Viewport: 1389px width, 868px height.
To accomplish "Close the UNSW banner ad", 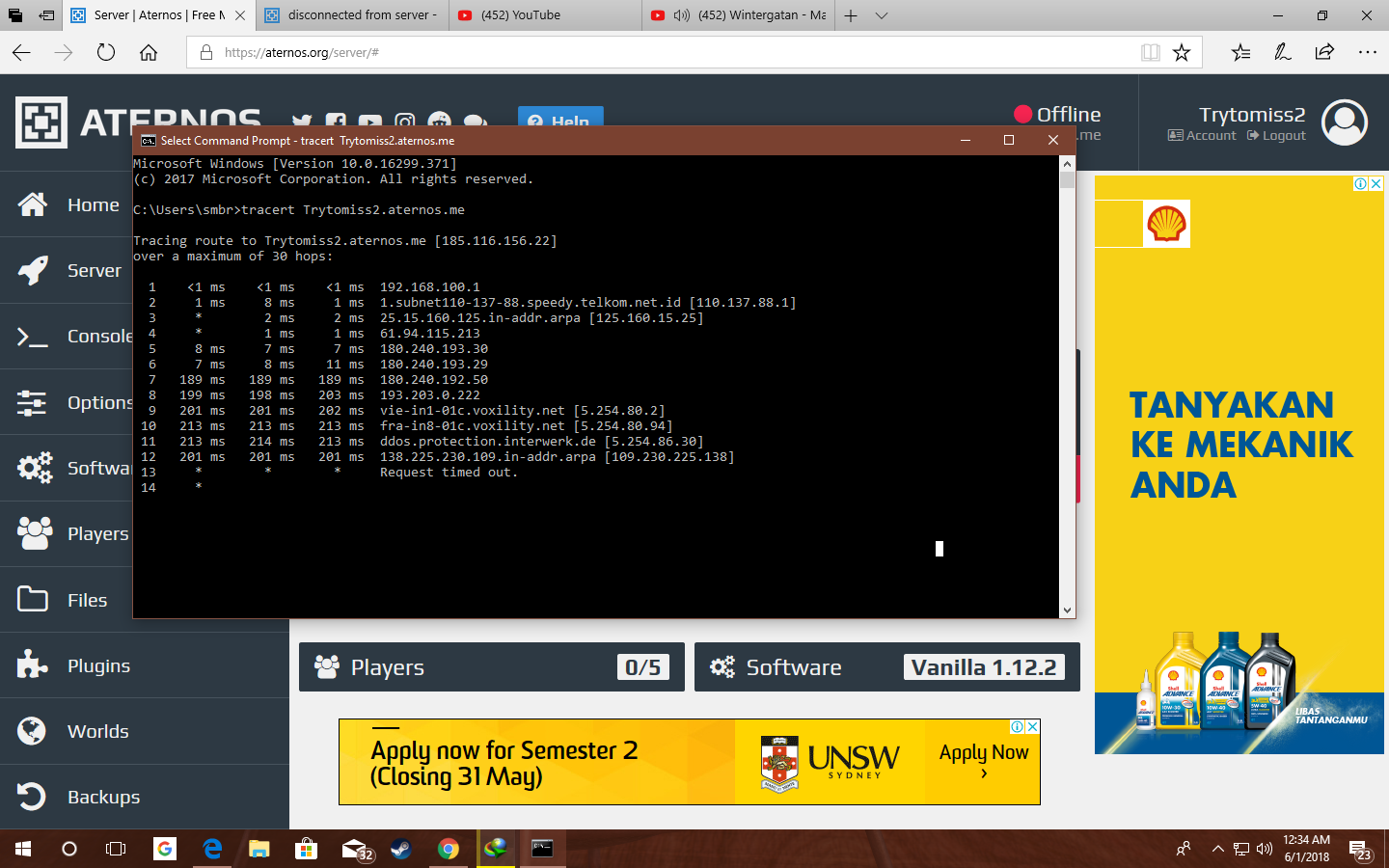I will click(x=1032, y=727).
